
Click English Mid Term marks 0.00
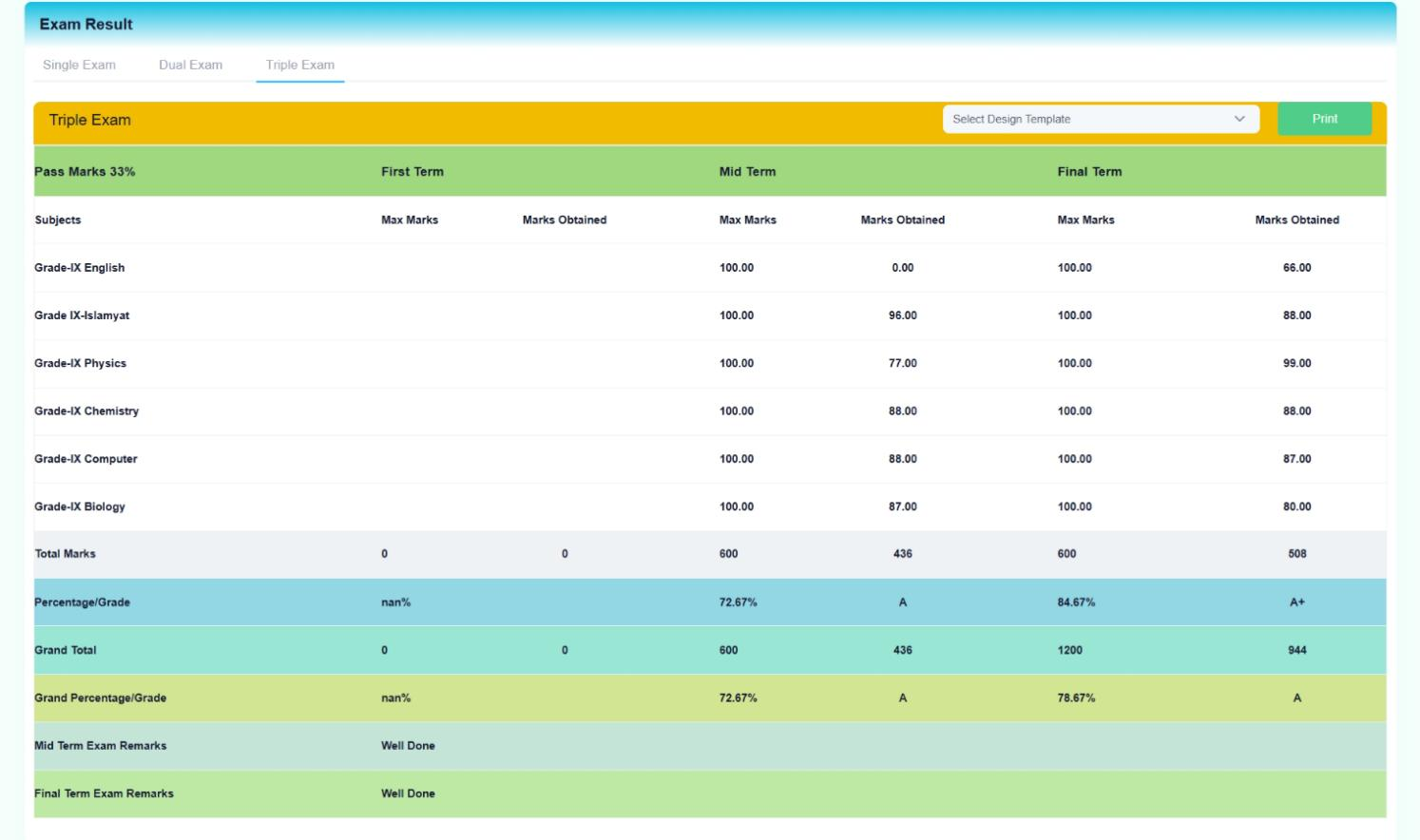902,268
